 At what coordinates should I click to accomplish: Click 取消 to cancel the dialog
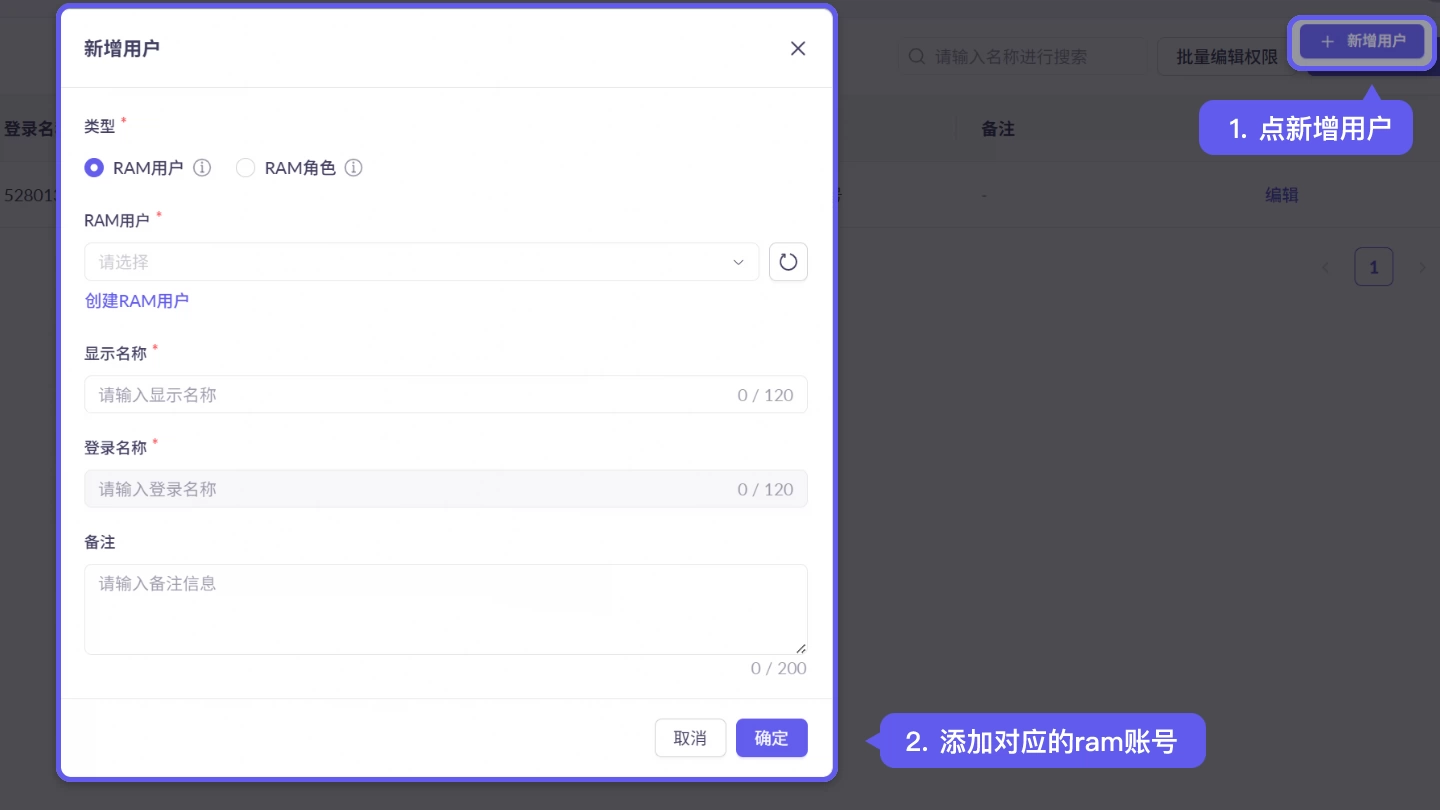click(x=690, y=738)
